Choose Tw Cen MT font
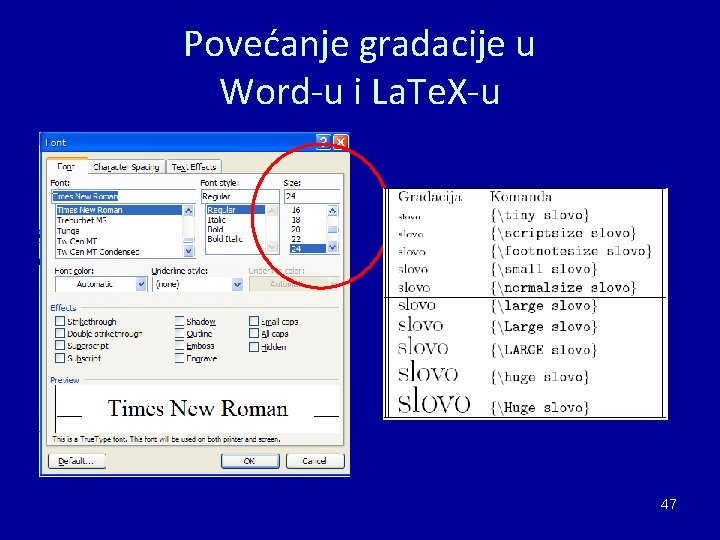The image size is (720, 540). 77,242
